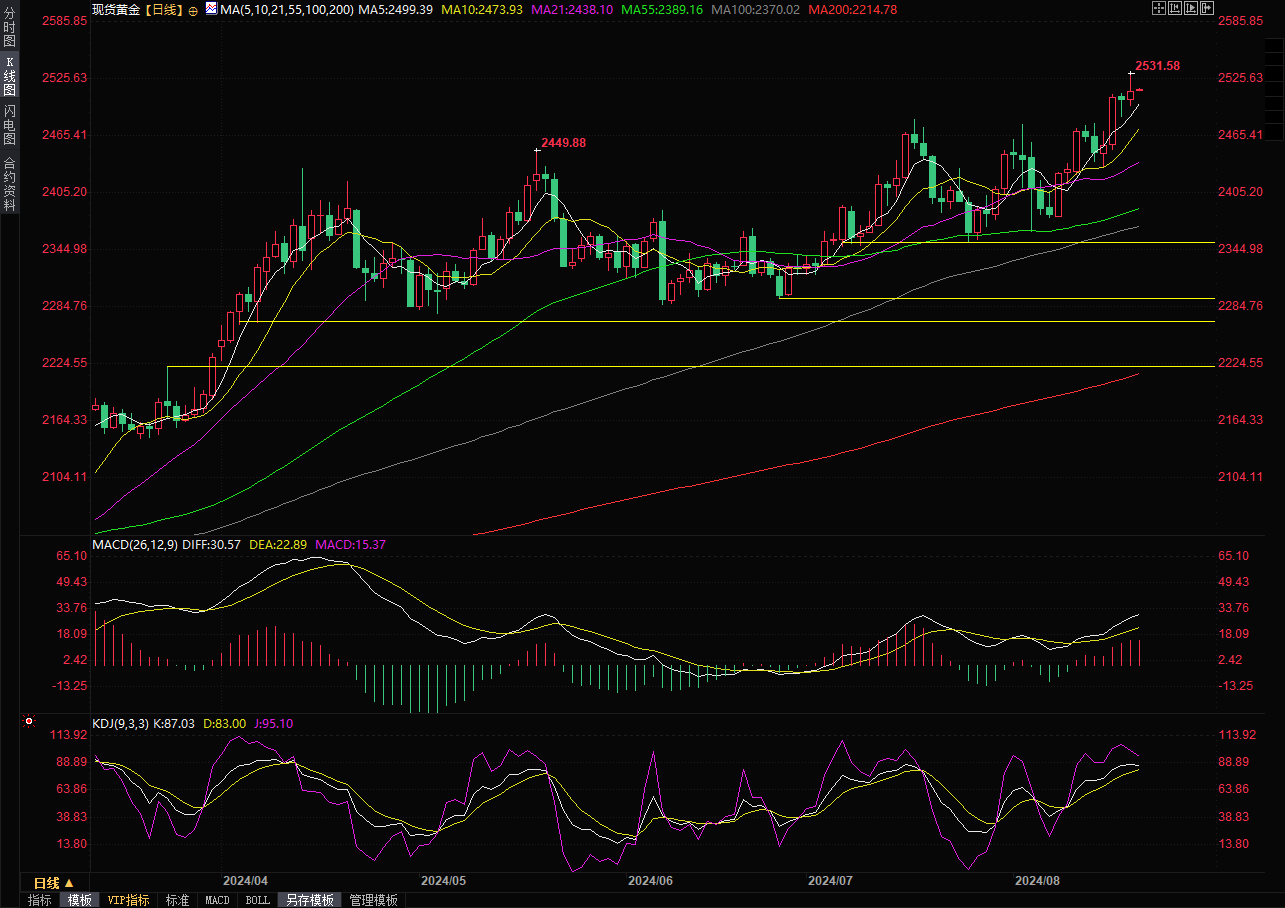Image resolution: width=1285 pixels, height=908 pixels.
Task: Click the 2024/08 date axis label
Action: (x=1037, y=881)
